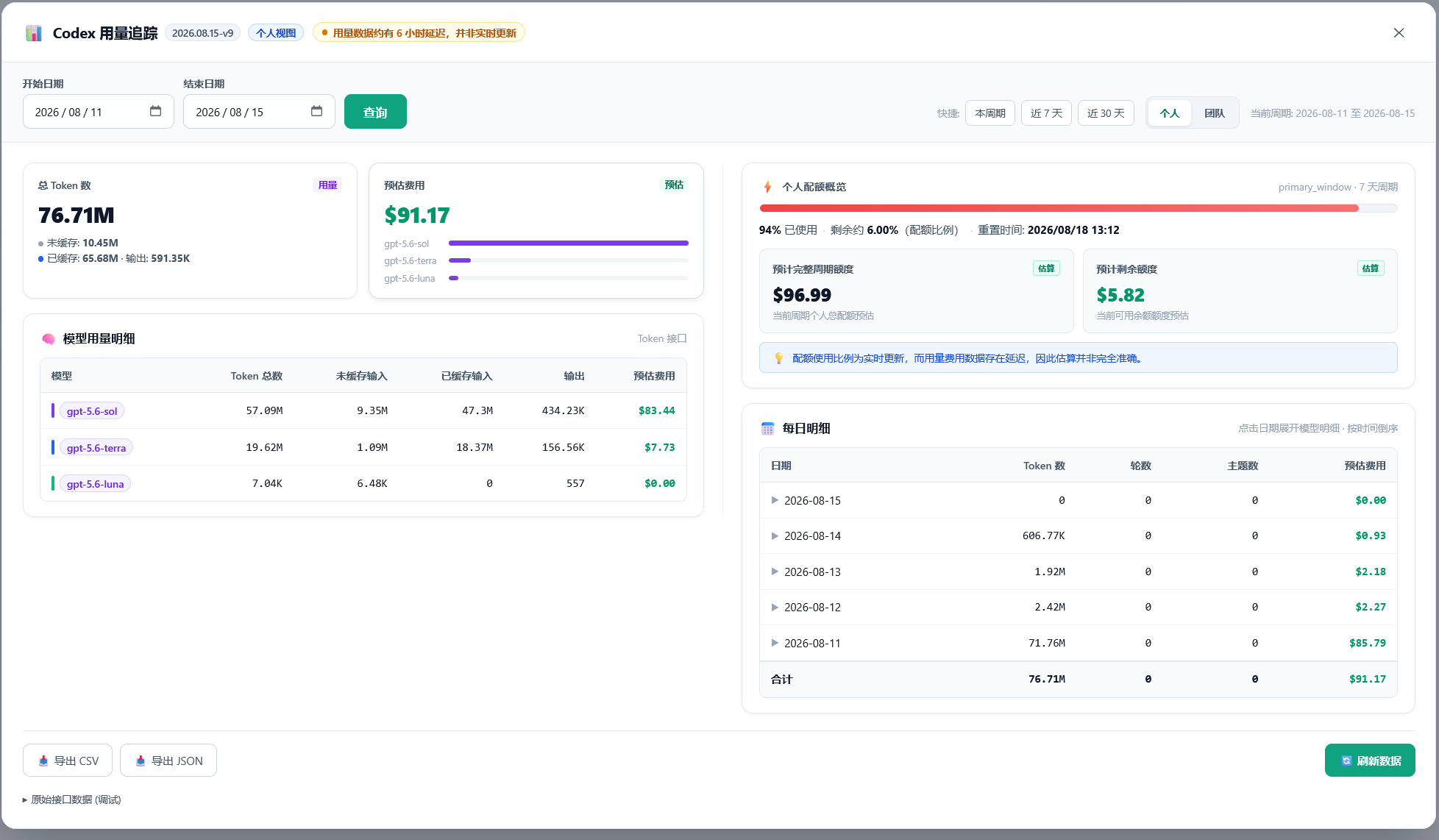Screen dimensions: 1439x840
Task: Switch the view toggle to 团队
Action: click(x=1214, y=113)
